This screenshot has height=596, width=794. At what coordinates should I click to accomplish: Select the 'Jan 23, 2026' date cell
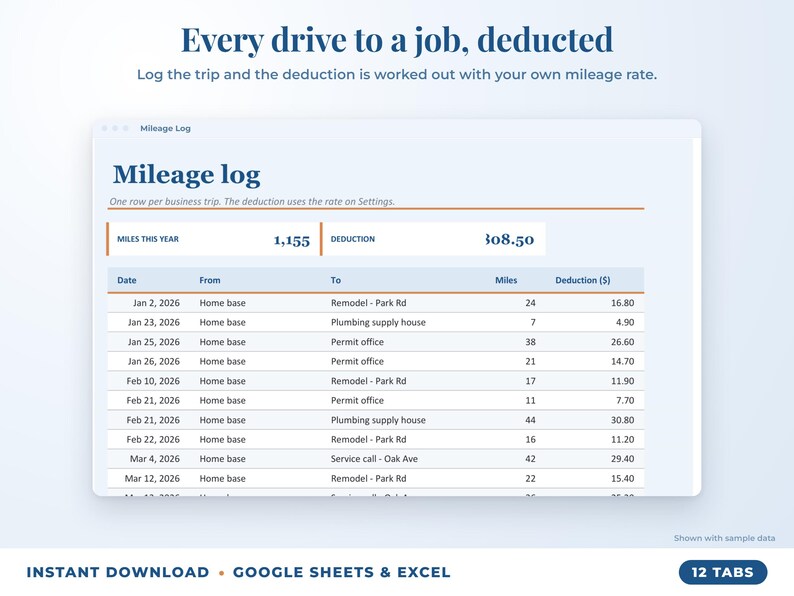tap(154, 322)
